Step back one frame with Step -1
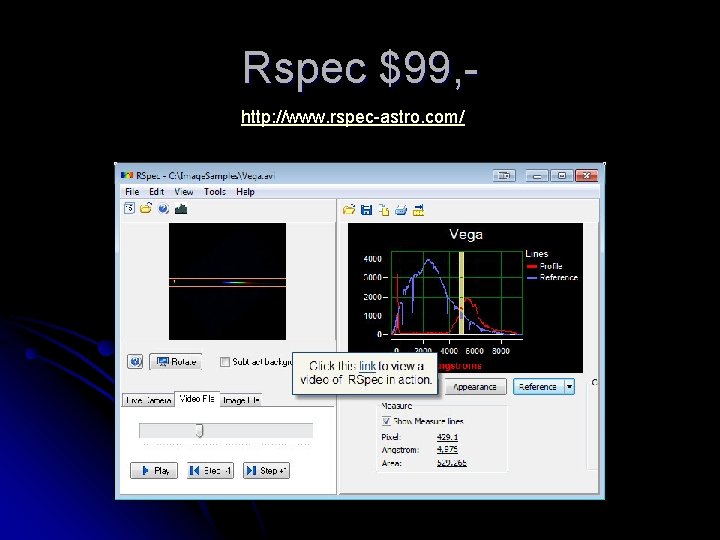Image resolution: width=720 pixels, height=540 pixels. [210, 471]
